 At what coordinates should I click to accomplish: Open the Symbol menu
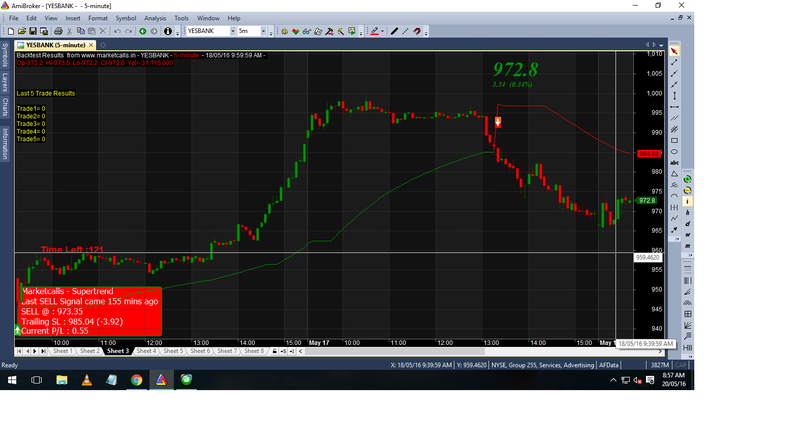click(126, 18)
